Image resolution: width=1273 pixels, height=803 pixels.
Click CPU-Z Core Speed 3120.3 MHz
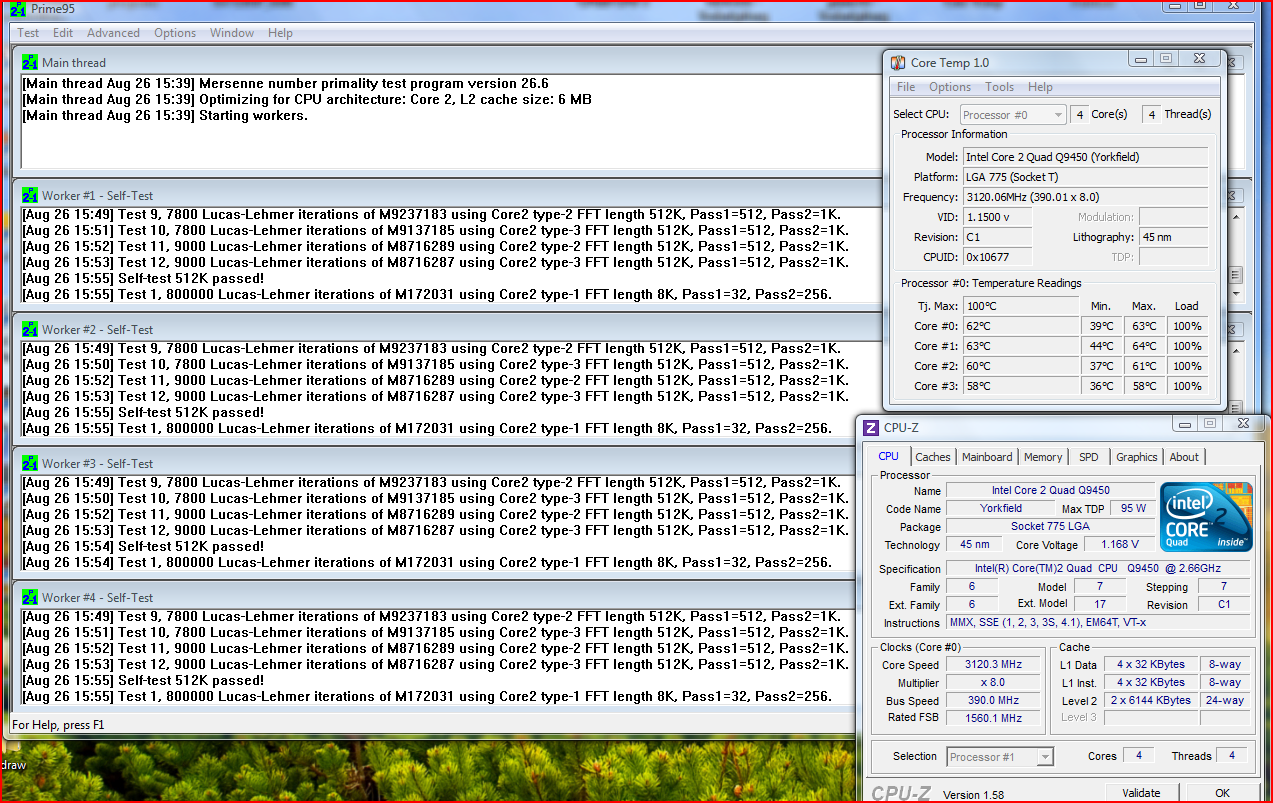(993, 665)
